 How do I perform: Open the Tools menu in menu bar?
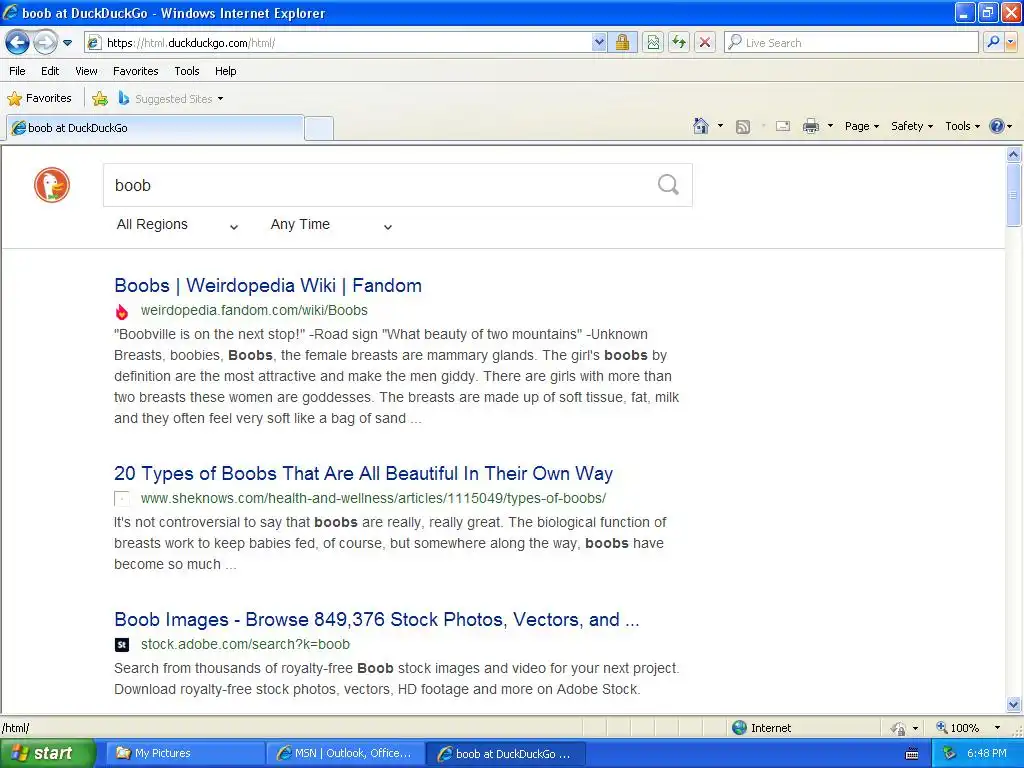coord(187,71)
